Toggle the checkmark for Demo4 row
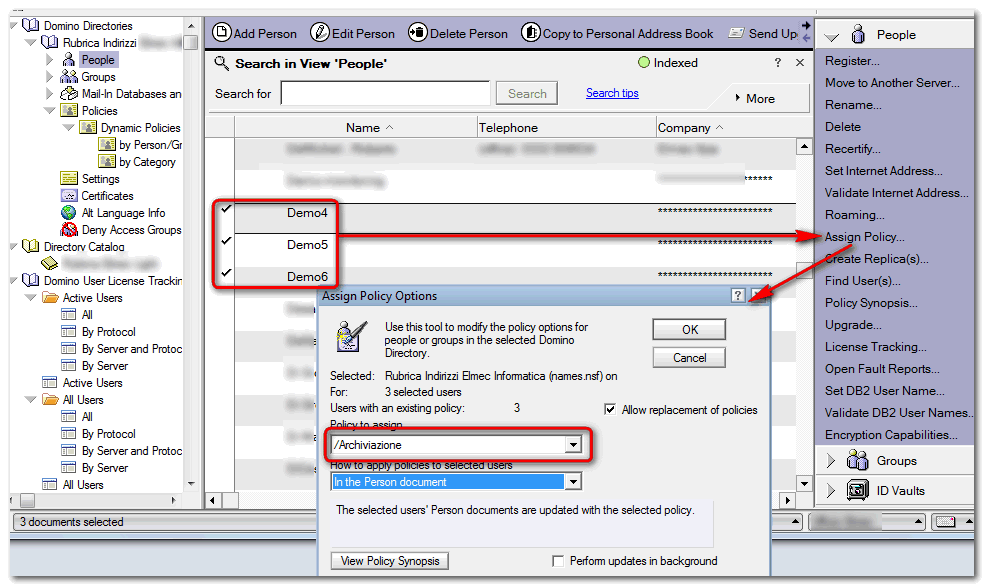Viewport: 985px width, 587px height. [x=226, y=209]
